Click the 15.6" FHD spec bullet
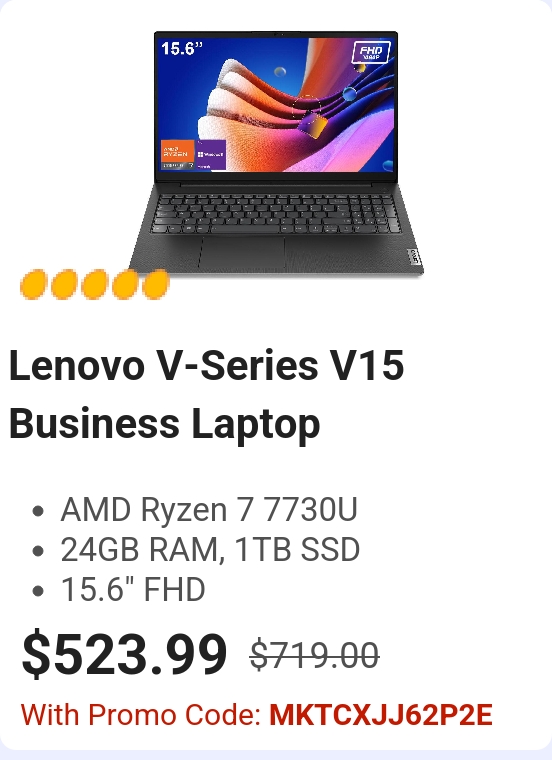This screenshot has width=552, height=760. 133,589
